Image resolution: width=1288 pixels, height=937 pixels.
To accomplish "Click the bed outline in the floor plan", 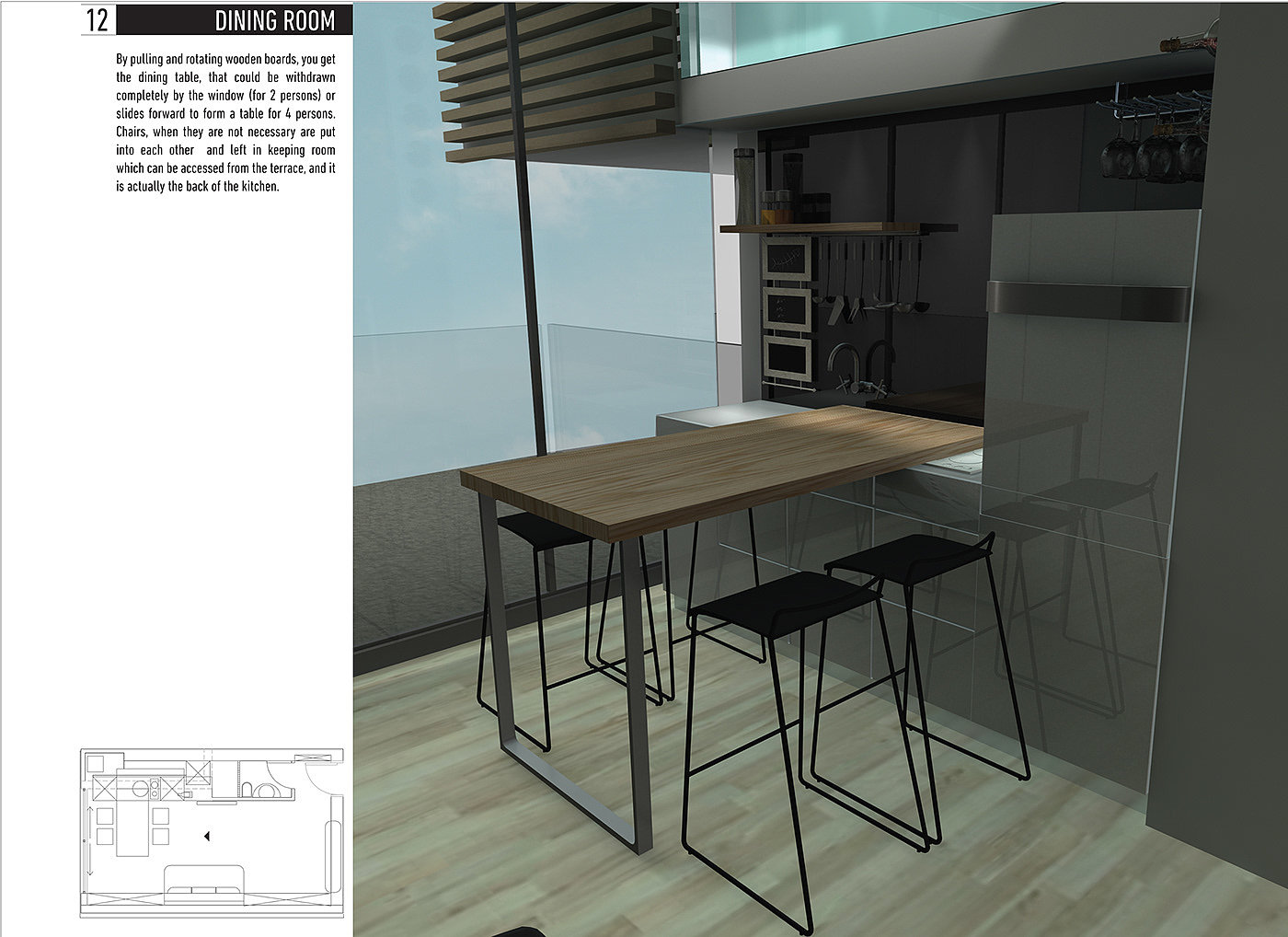I will (202, 879).
